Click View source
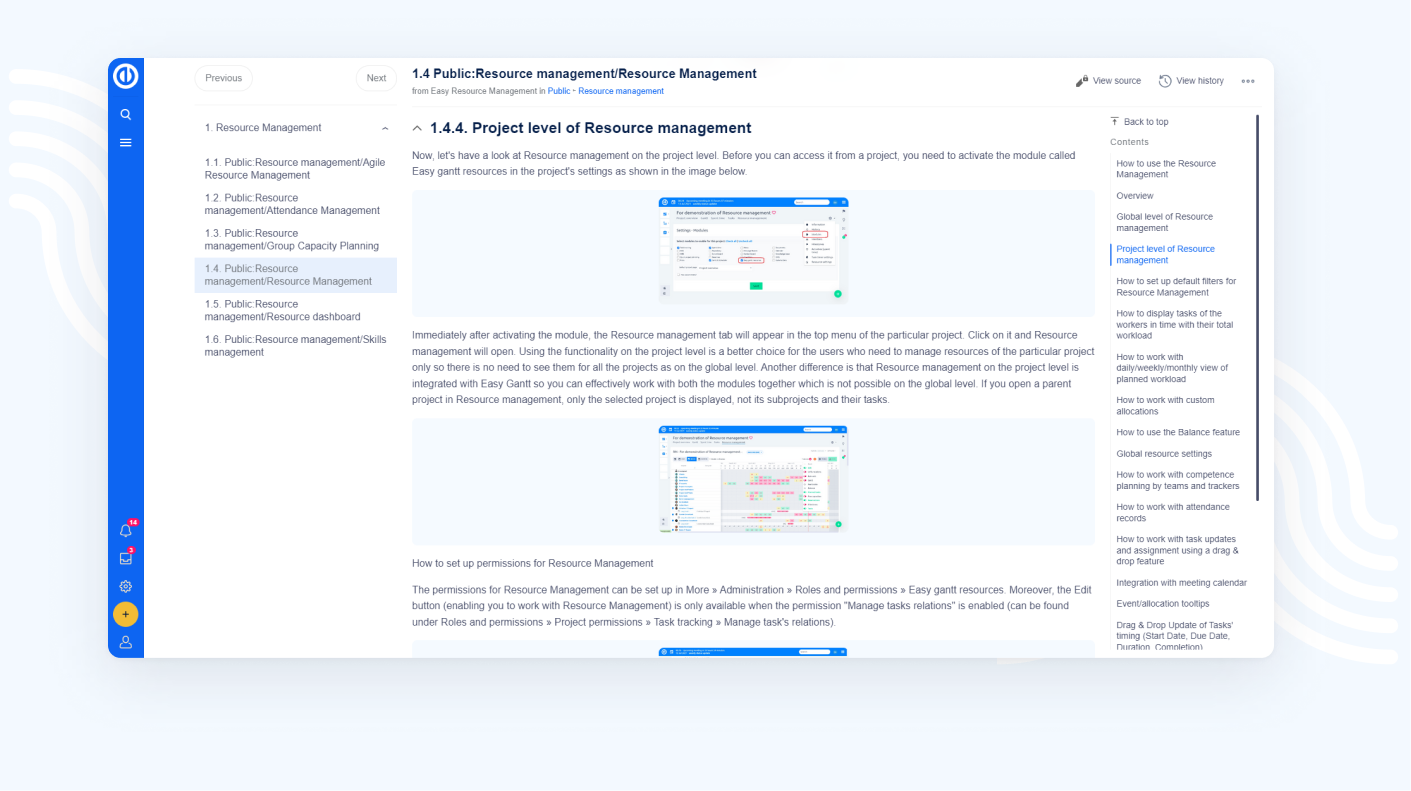The image size is (1411, 791). [x=1108, y=81]
